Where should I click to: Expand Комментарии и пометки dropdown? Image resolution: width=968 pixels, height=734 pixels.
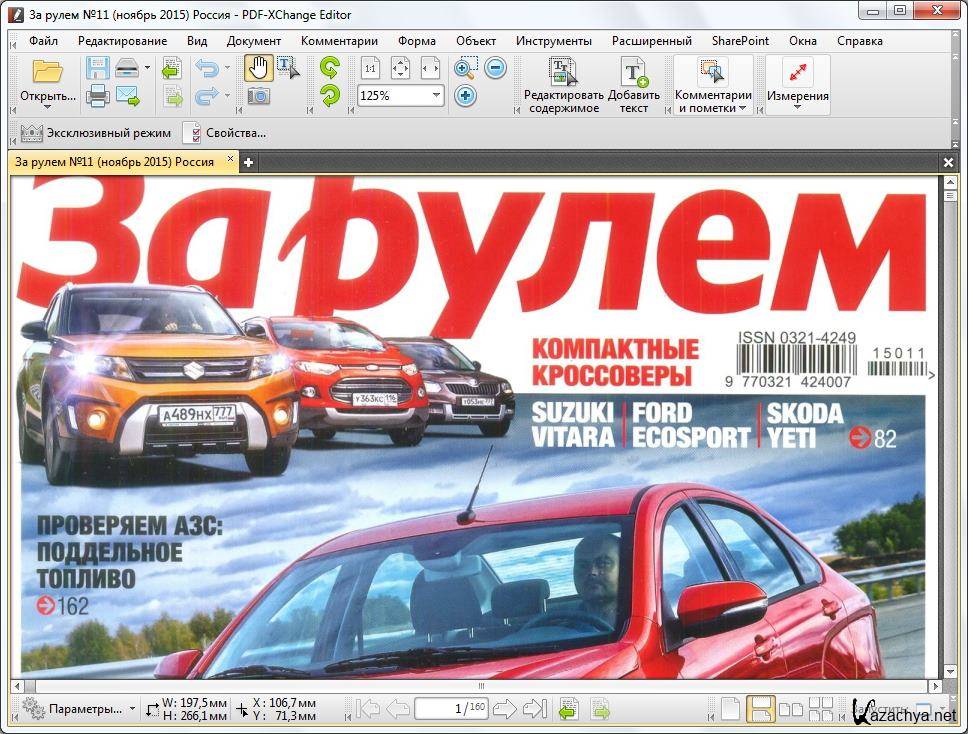713,108
